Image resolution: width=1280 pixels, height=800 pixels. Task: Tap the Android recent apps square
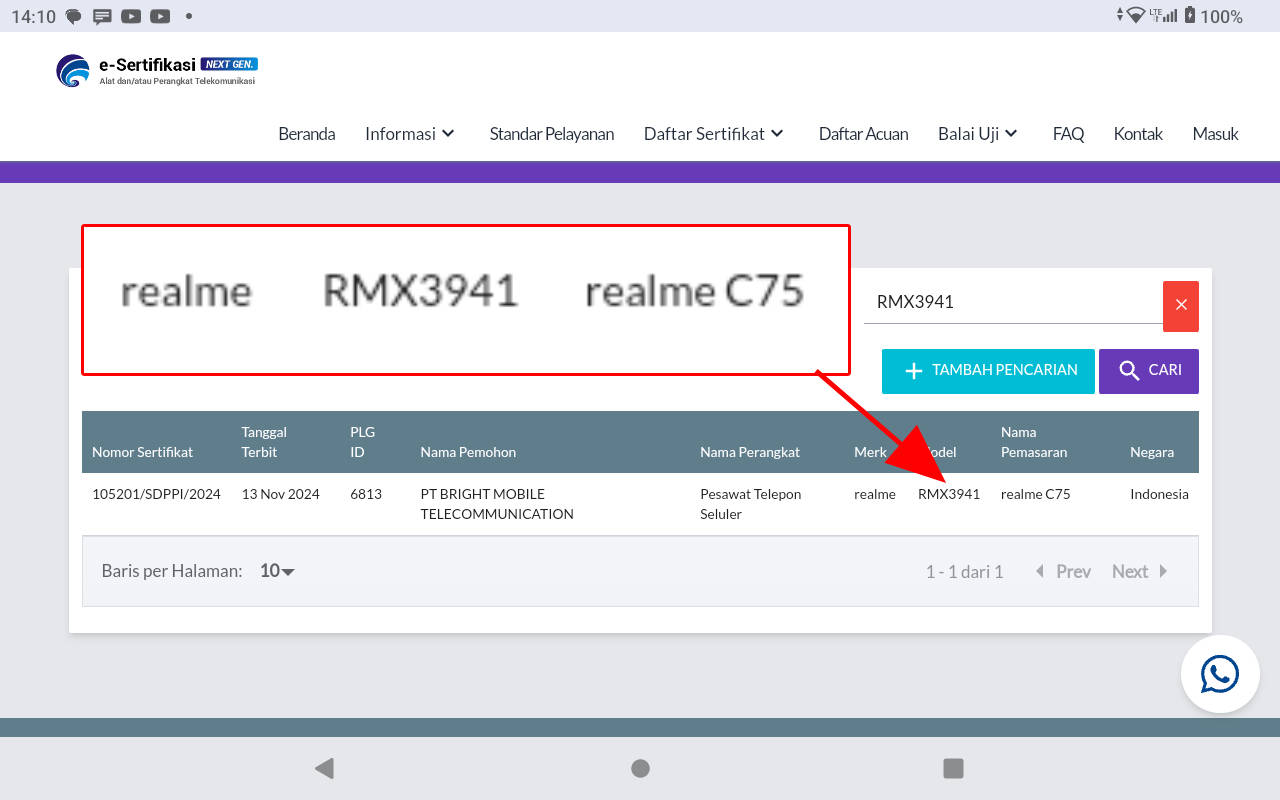953,768
